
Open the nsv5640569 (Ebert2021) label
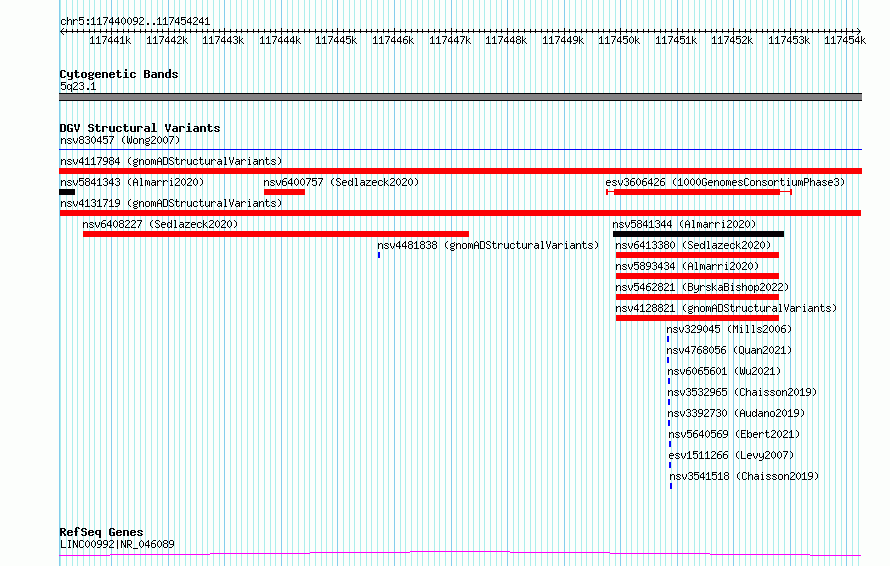[734, 434]
